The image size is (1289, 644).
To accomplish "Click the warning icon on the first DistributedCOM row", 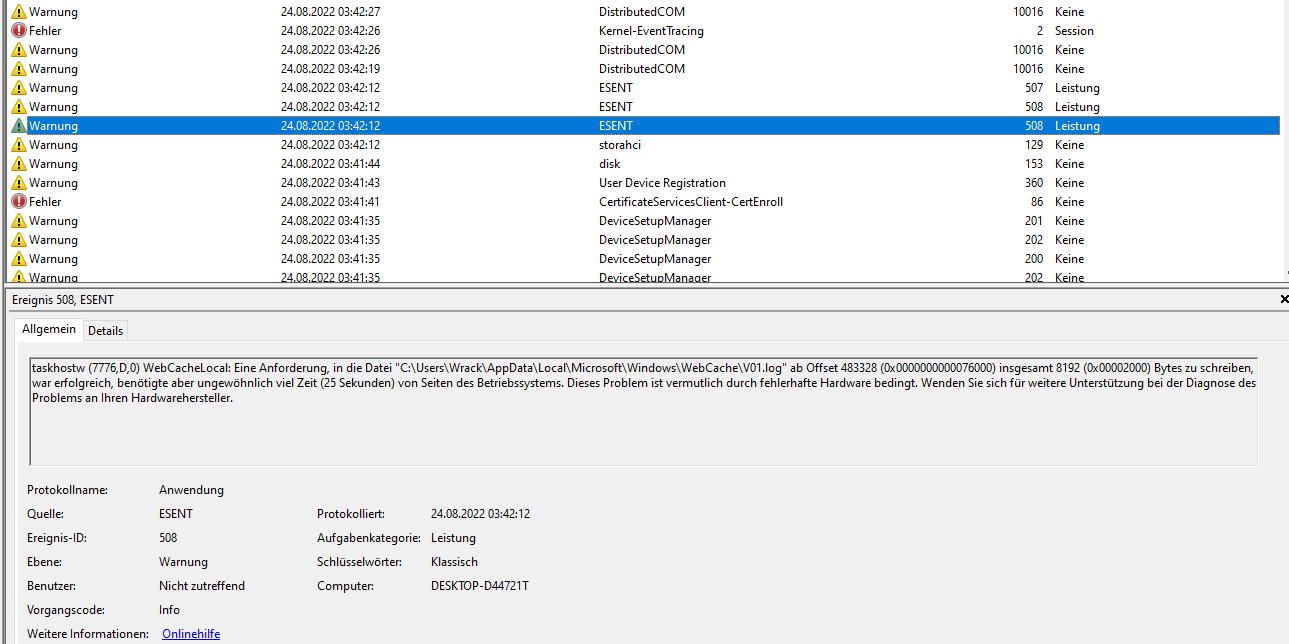I will 16,11.
